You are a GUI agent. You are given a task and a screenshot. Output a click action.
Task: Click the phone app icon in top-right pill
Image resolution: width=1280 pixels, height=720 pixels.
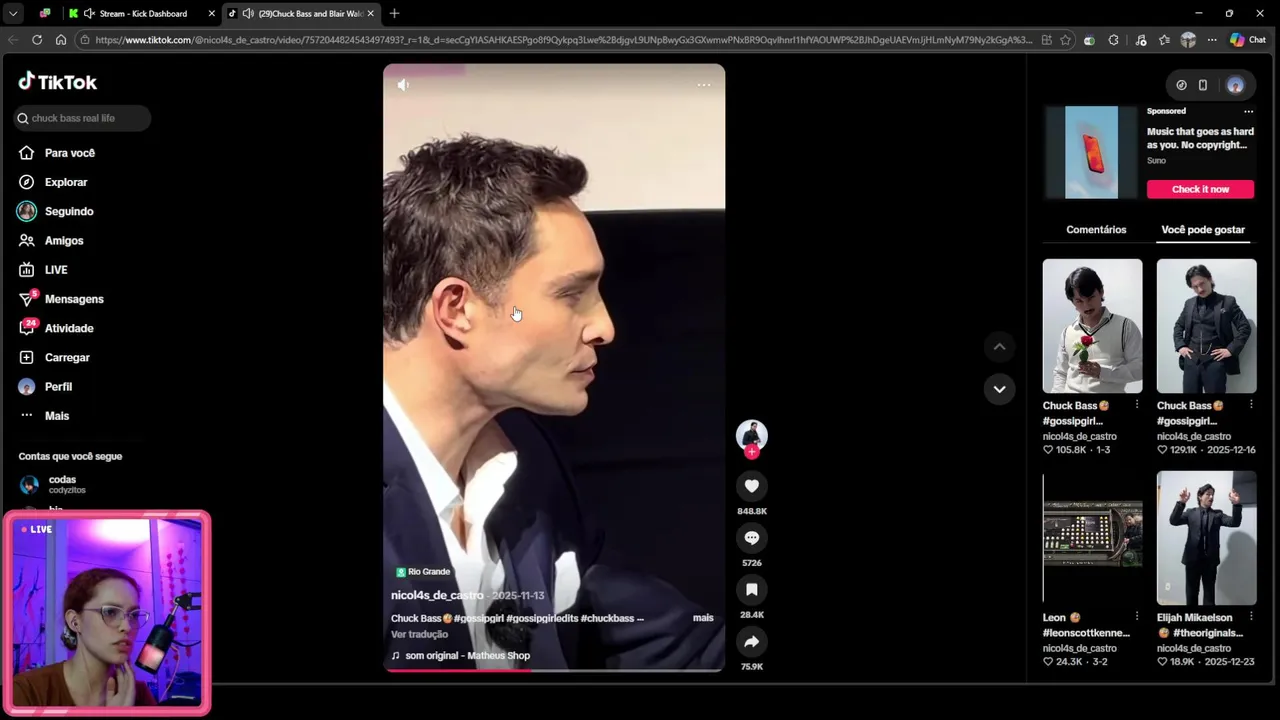point(1203,85)
